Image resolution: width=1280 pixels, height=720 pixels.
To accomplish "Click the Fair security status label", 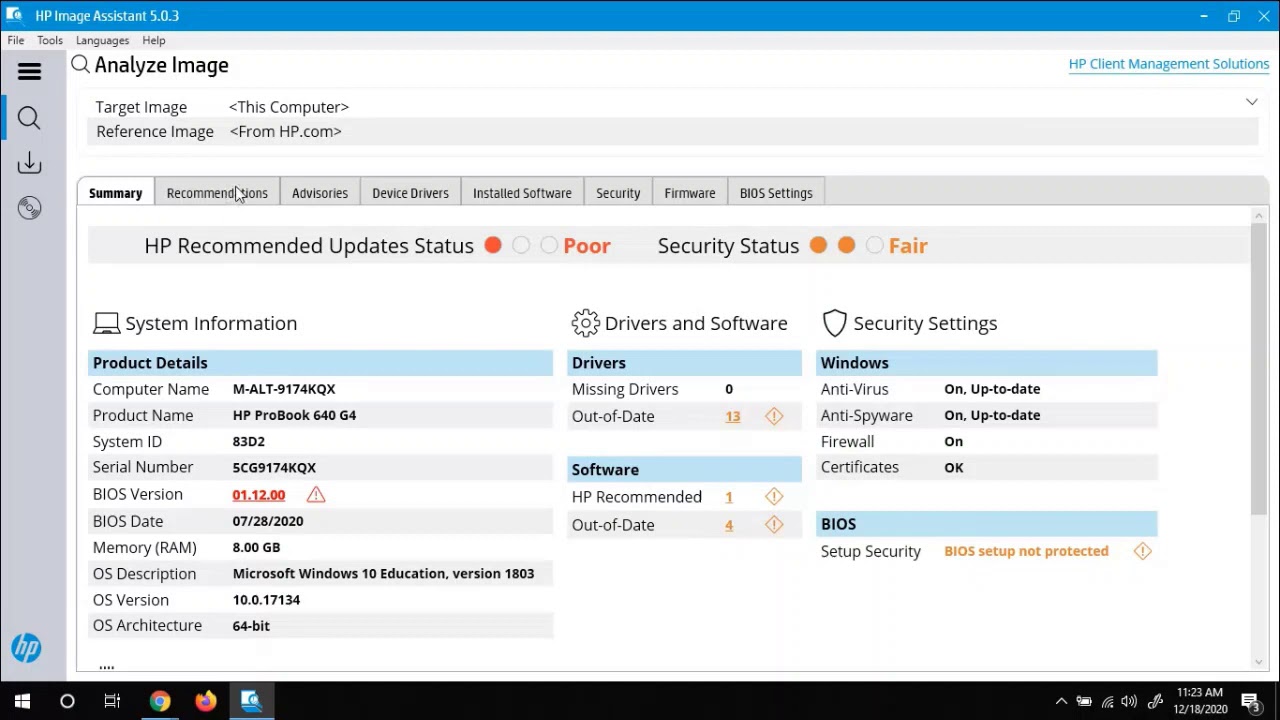I will click(908, 246).
